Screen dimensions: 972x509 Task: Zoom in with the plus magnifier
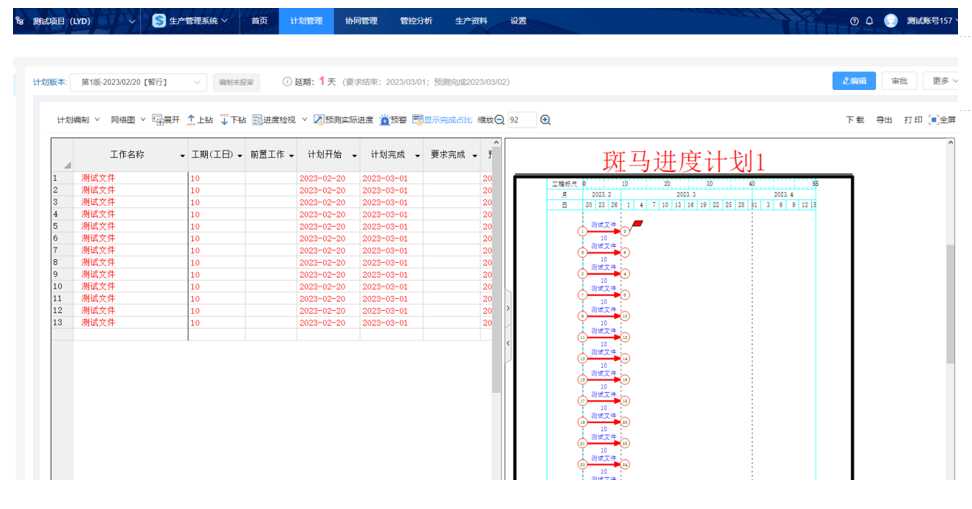546,120
